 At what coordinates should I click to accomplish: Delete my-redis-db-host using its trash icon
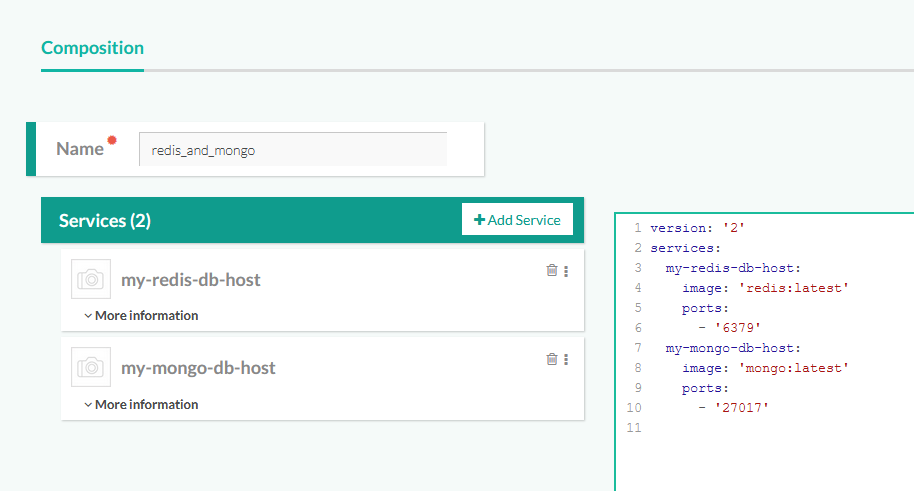pyautogui.click(x=551, y=270)
